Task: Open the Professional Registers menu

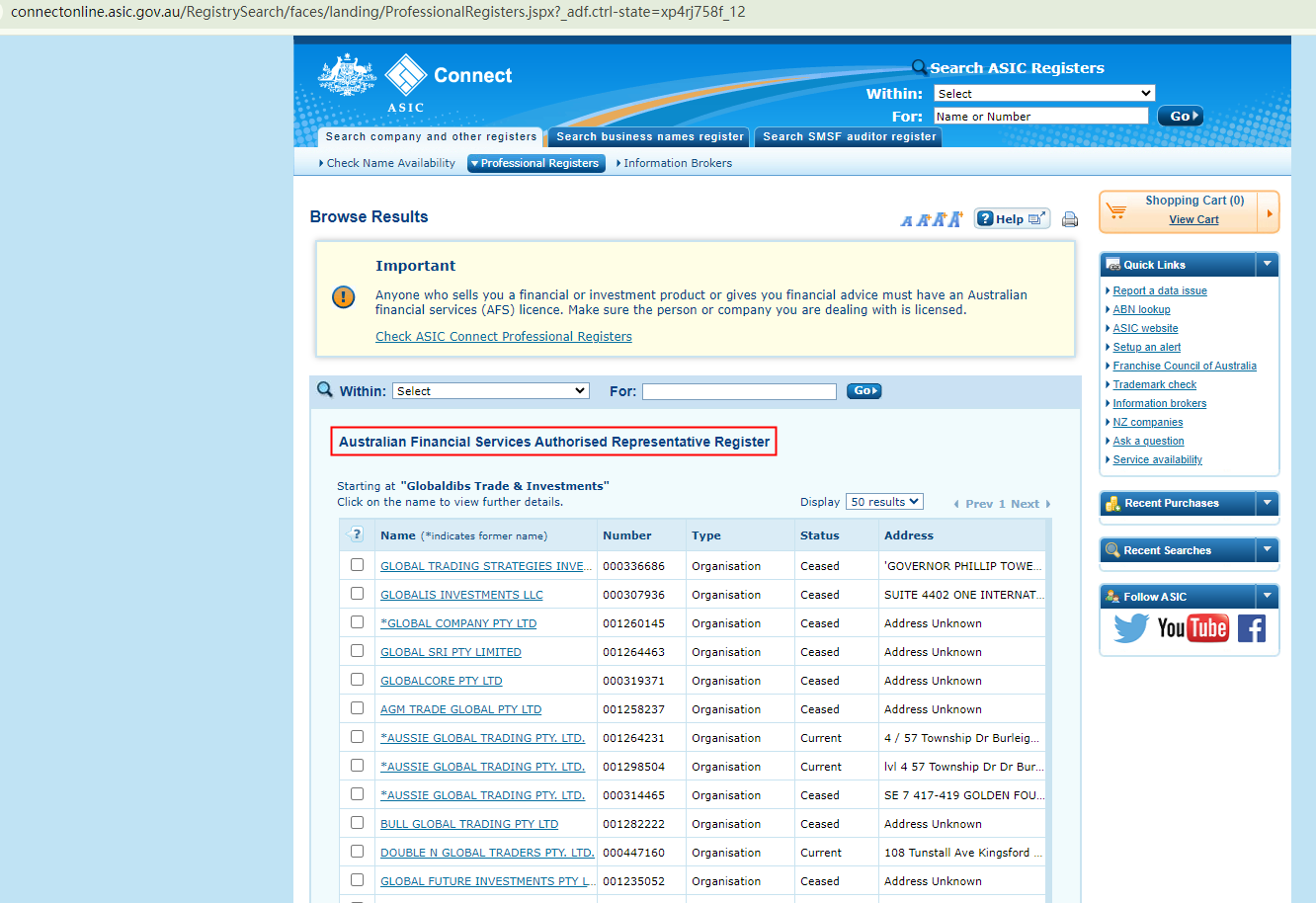Action: pyautogui.click(x=535, y=163)
